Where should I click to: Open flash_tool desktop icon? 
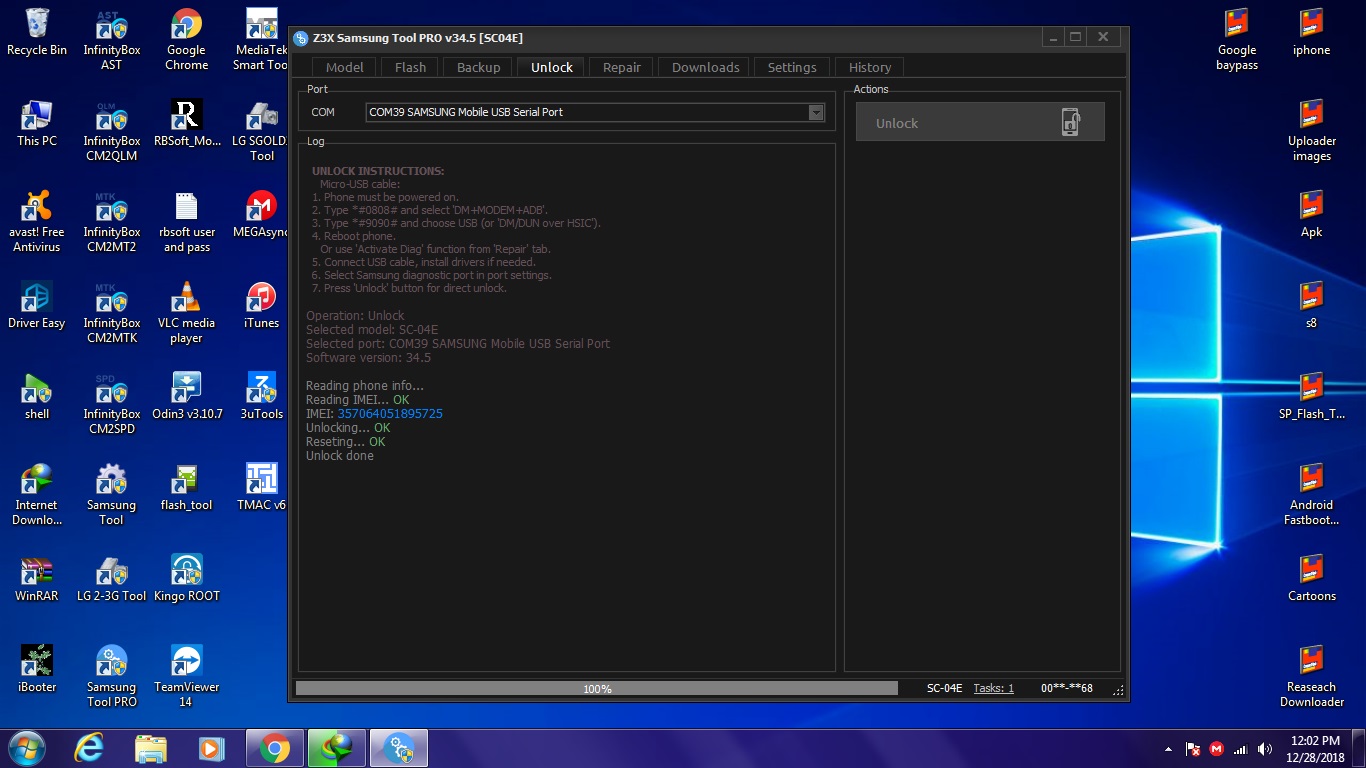[x=187, y=488]
